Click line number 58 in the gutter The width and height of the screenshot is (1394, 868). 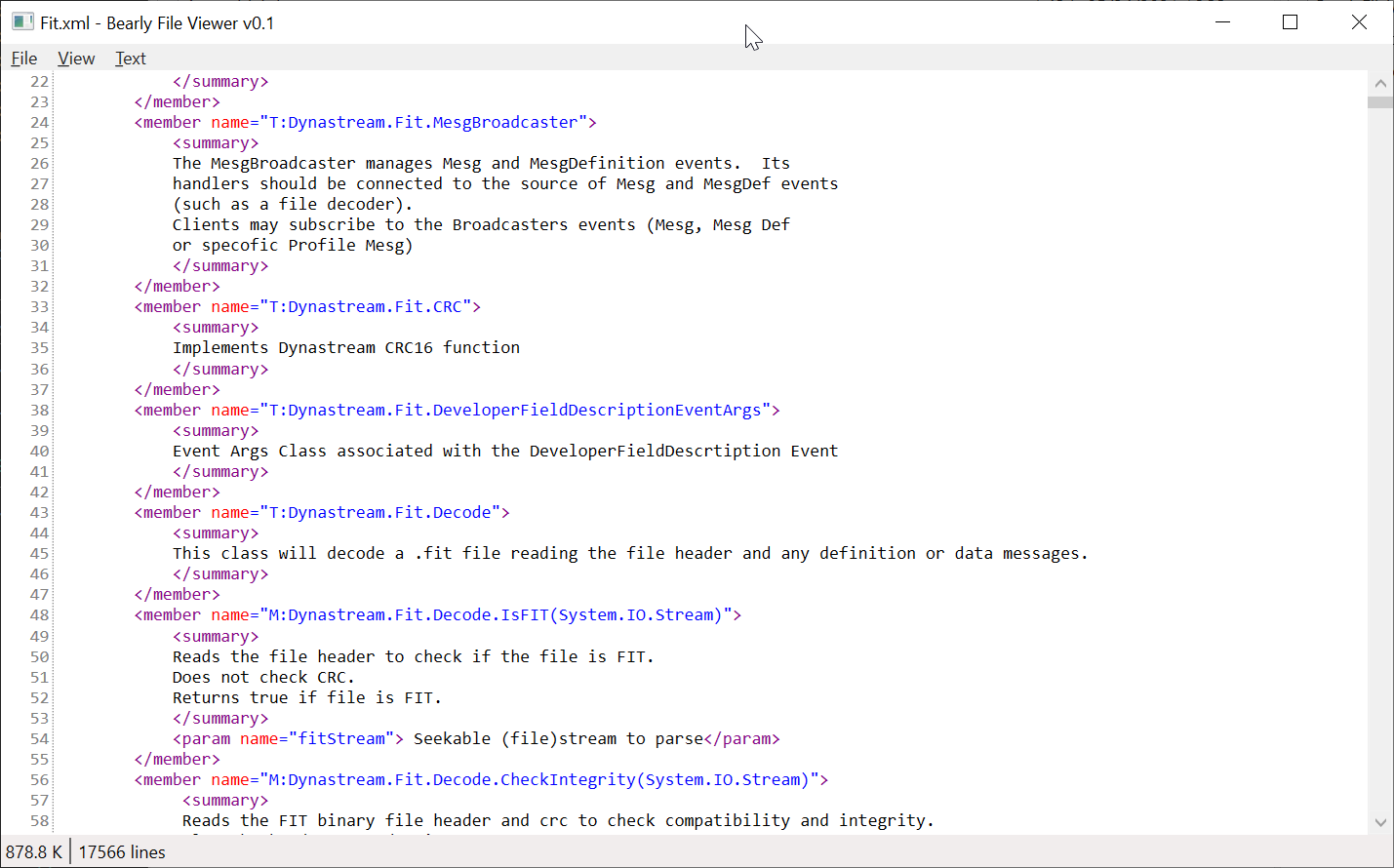click(x=39, y=820)
